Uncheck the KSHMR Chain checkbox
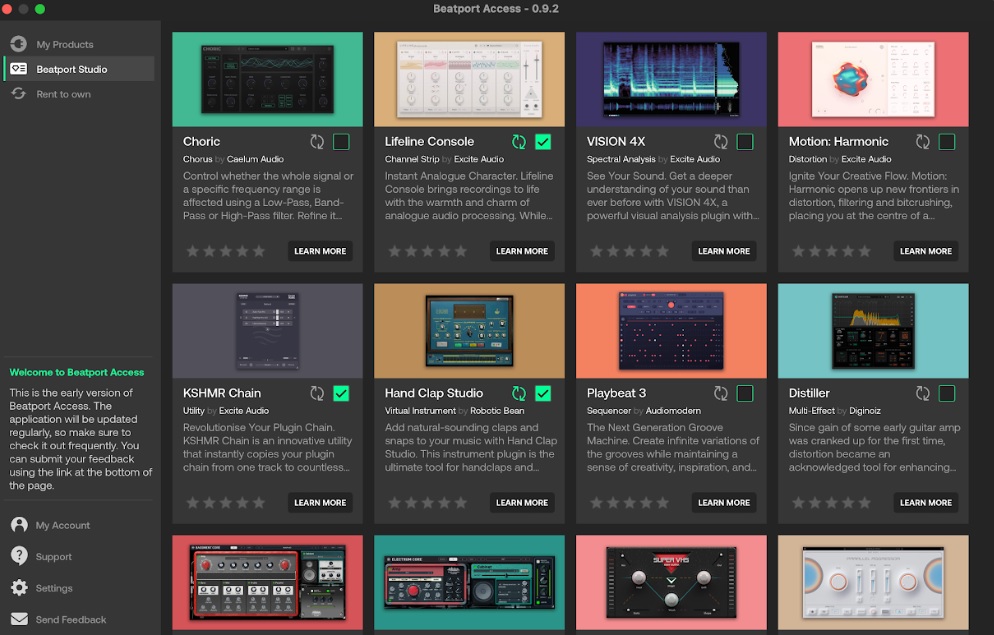This screenshot has width=994, height=635. pos(341,394)
